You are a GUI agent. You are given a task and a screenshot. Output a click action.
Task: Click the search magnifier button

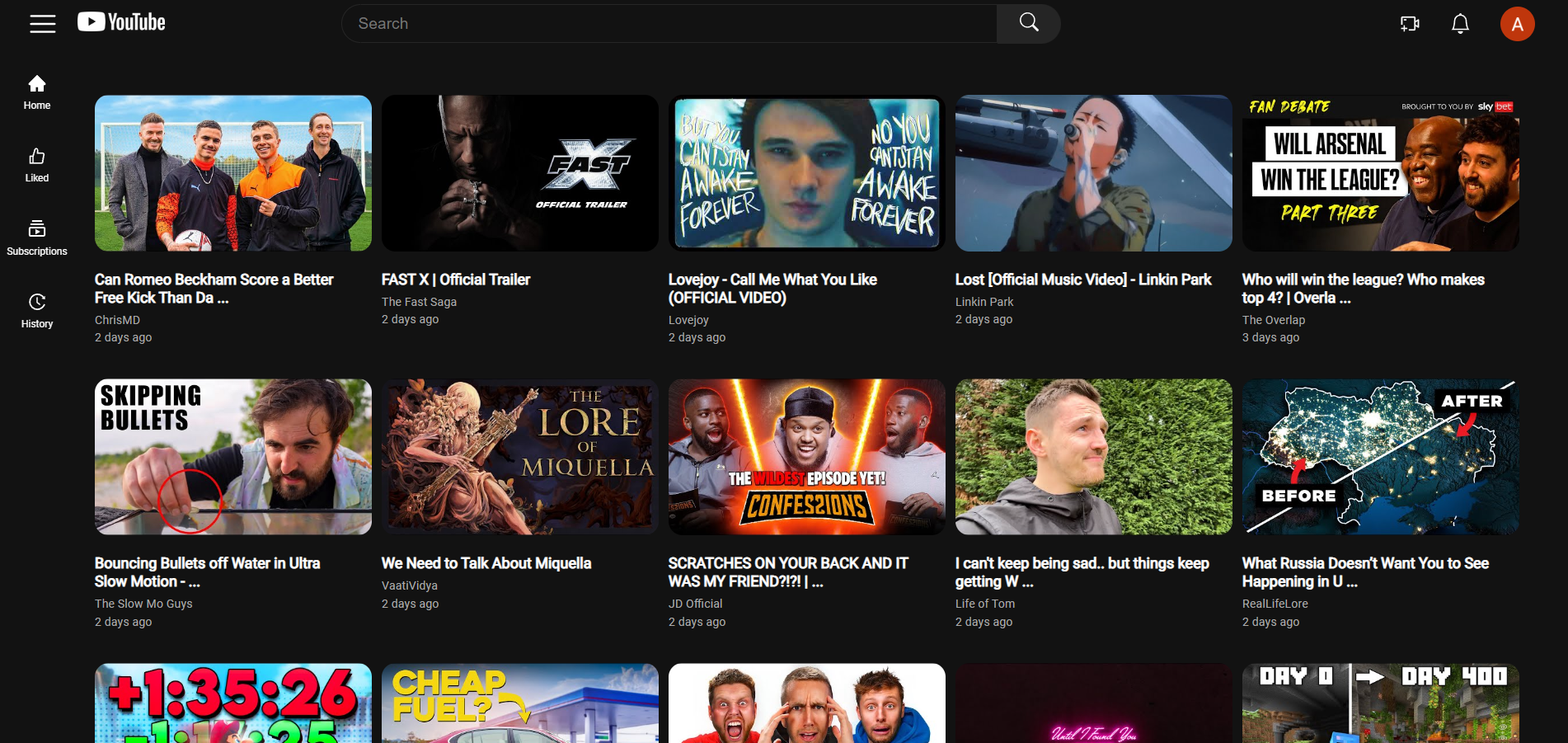[1028, 23]
